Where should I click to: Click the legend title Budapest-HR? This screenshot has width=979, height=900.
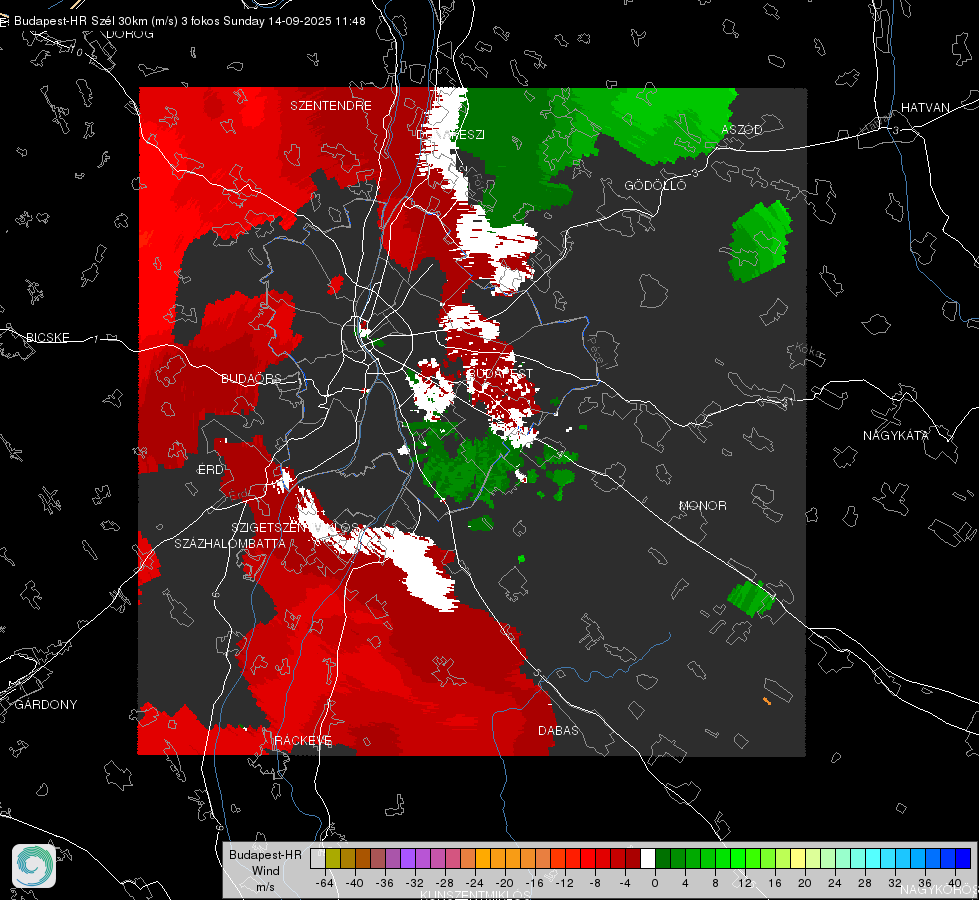265,855
